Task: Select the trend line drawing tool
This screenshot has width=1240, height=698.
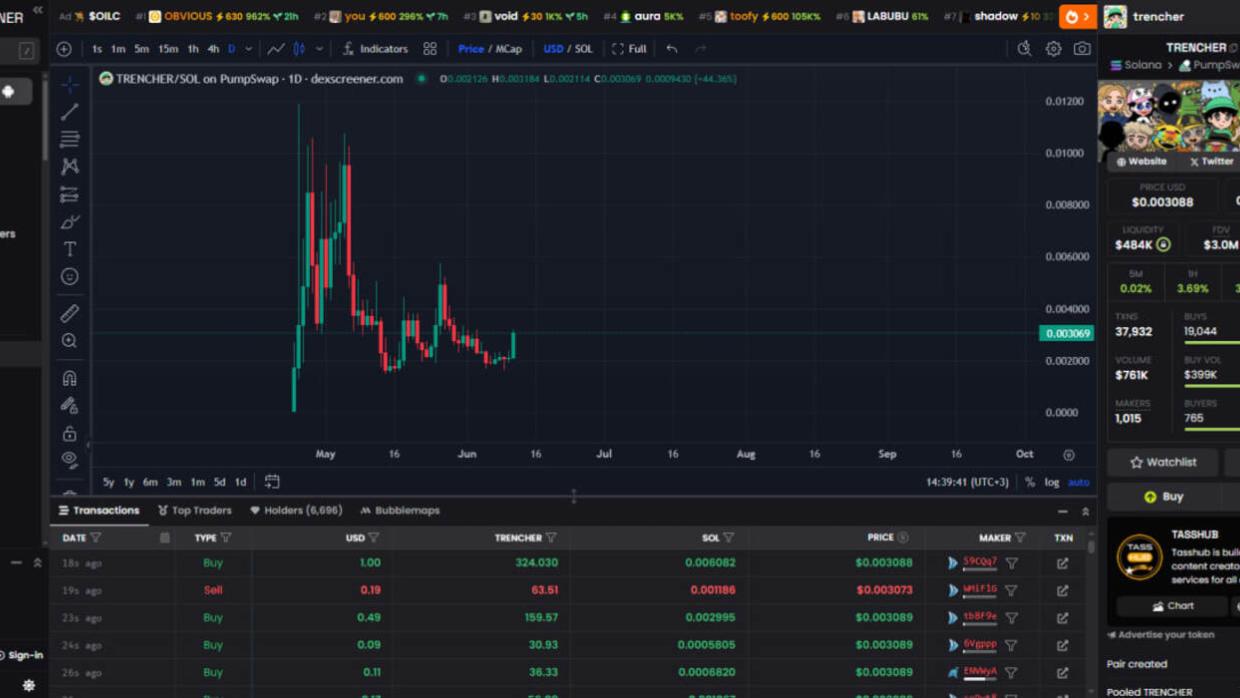Action: click(69, 112)
